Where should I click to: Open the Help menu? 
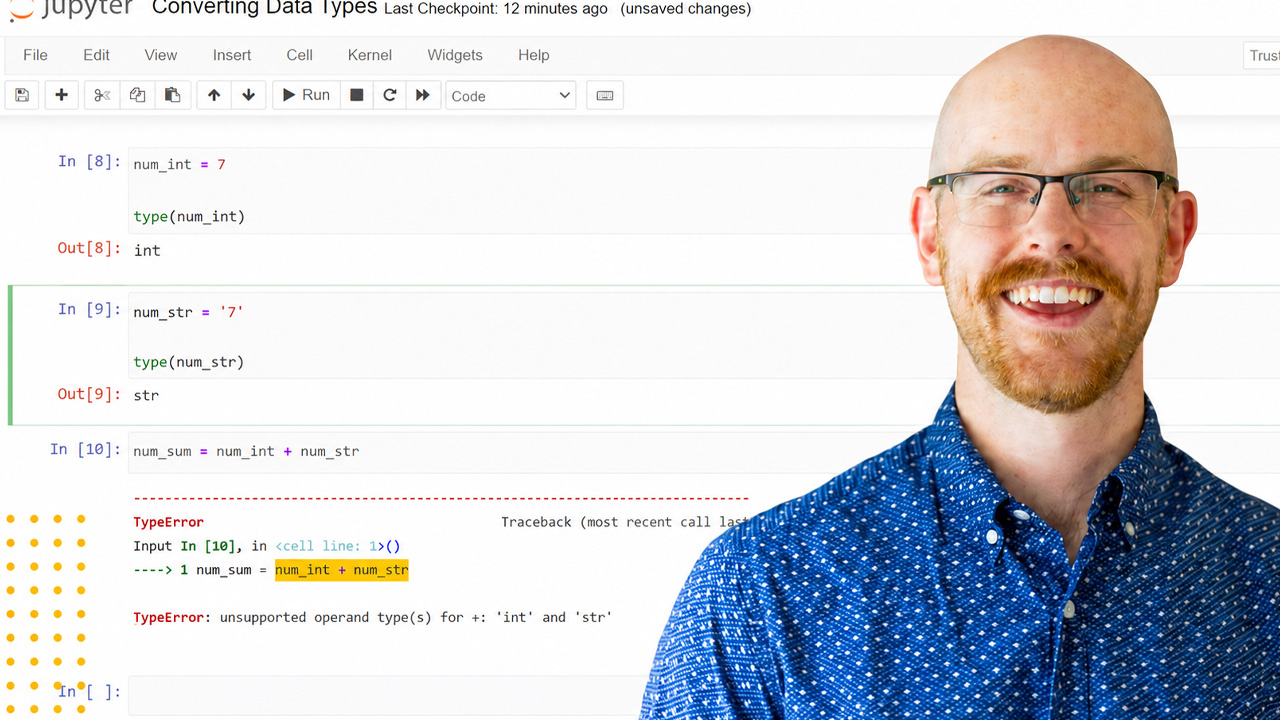coord(534,55)
